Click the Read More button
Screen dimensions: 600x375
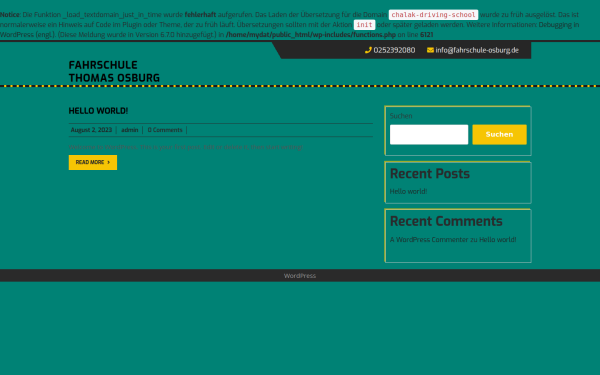[93, 162]
